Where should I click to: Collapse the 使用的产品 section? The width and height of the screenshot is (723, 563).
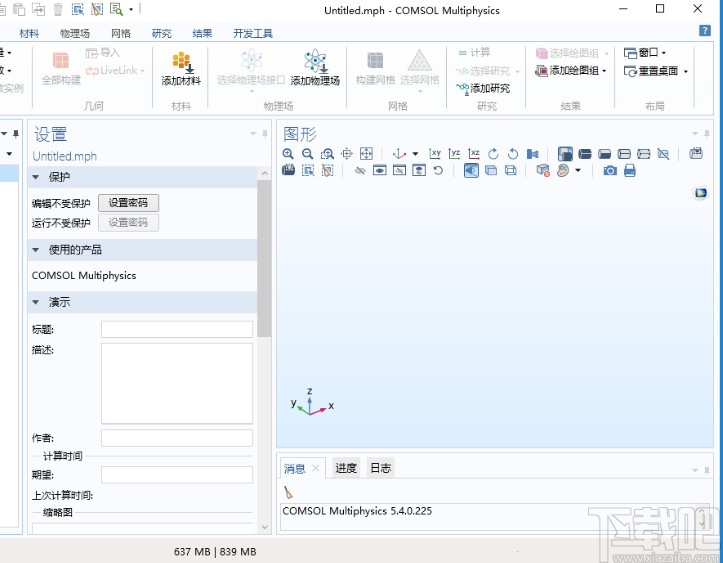point(36,250)
